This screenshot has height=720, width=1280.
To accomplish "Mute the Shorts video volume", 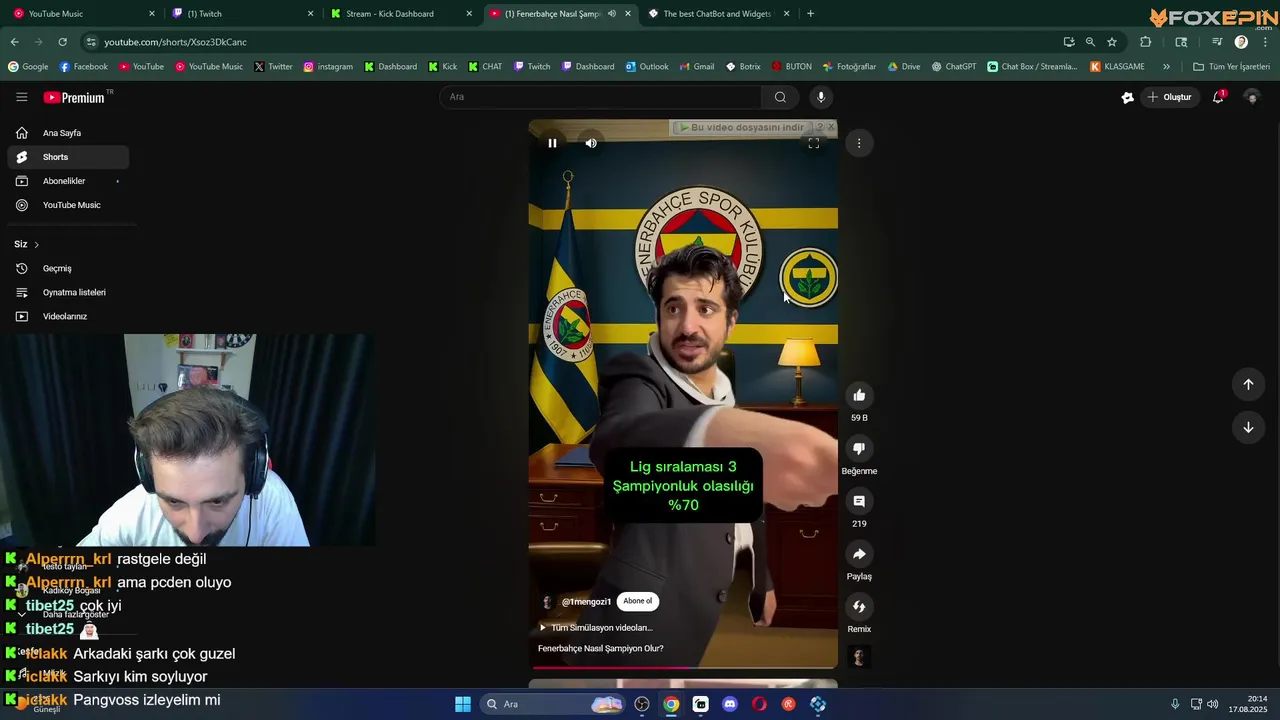I will pos(591,143).
